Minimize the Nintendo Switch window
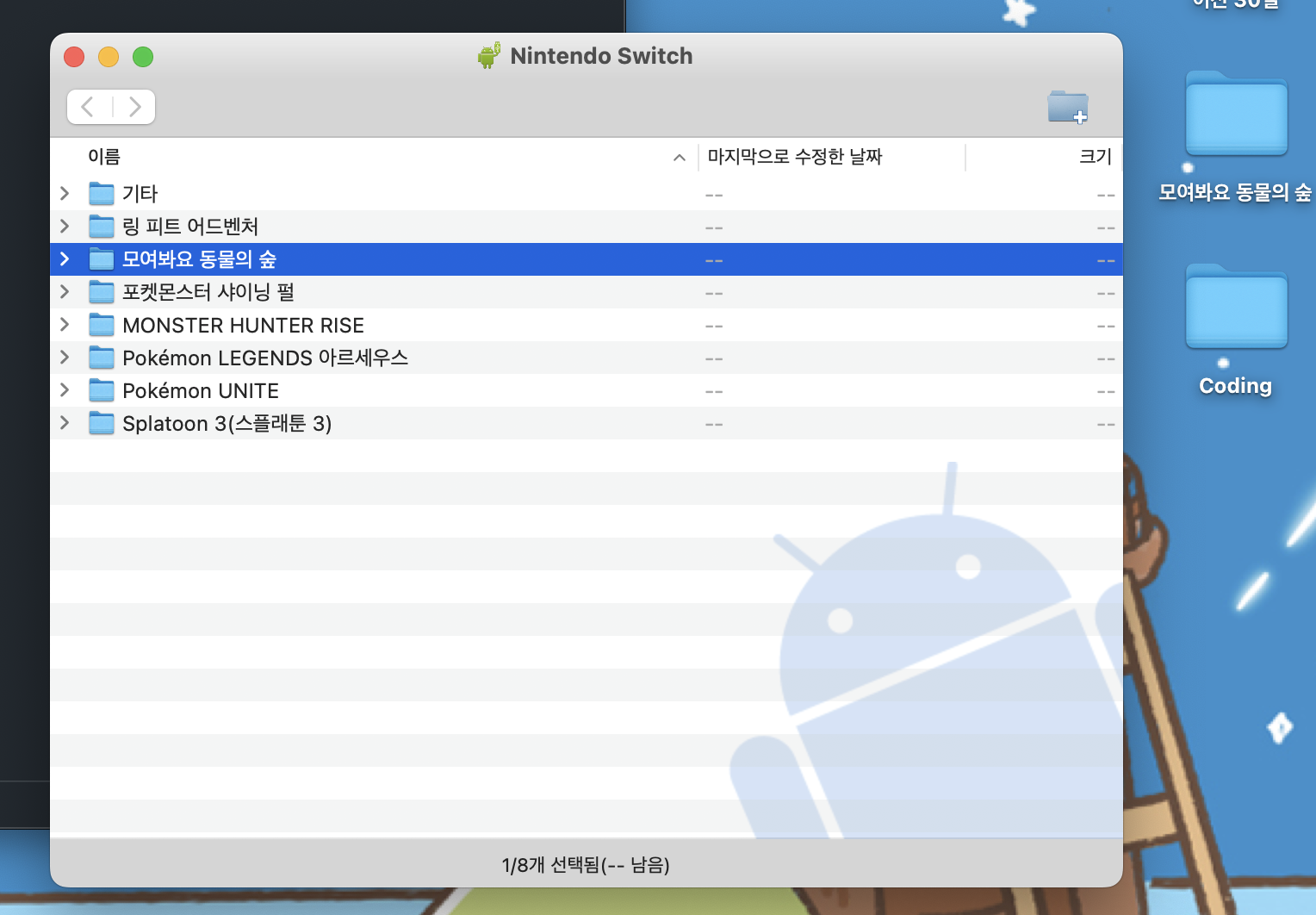The height and width of the screenshot is (915, 1316). tap(109, 57)
